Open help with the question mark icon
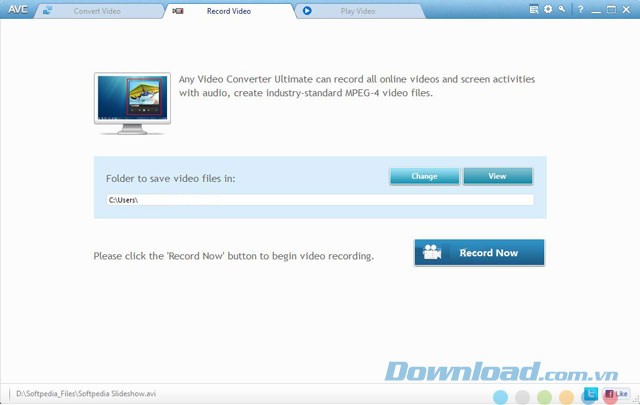640x405 pixels. (x=580, y=9)
